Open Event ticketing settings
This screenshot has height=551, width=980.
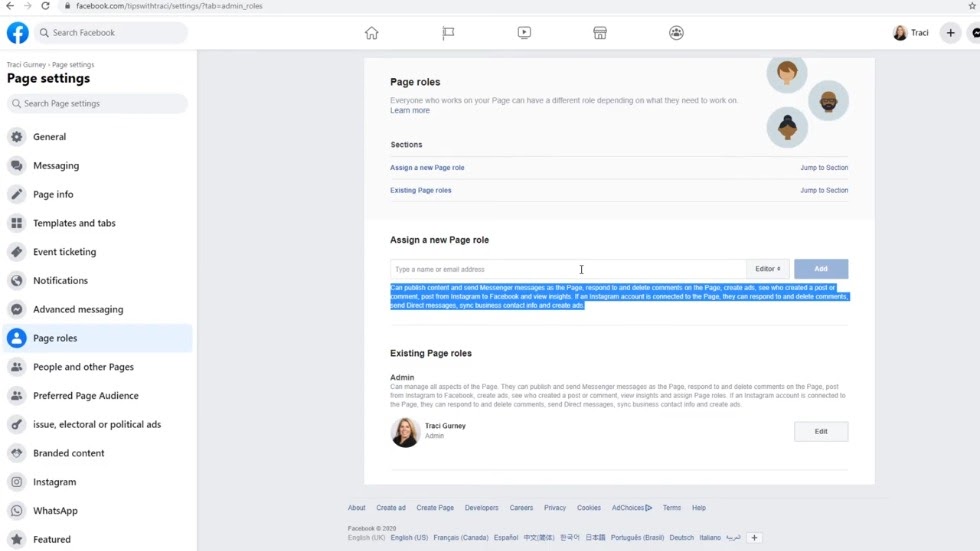tap(98, 252)
